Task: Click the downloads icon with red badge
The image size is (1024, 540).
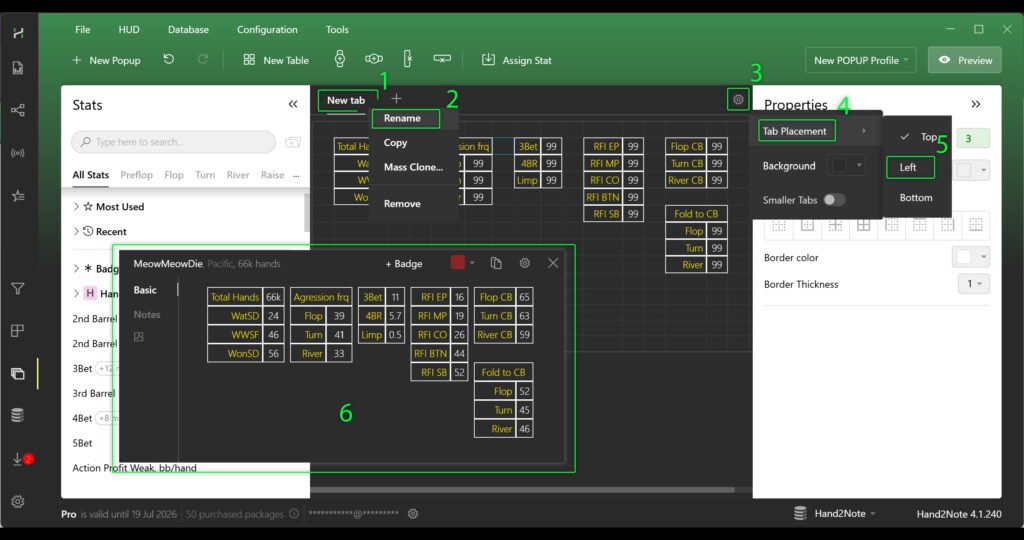Action: coord(18,459)
